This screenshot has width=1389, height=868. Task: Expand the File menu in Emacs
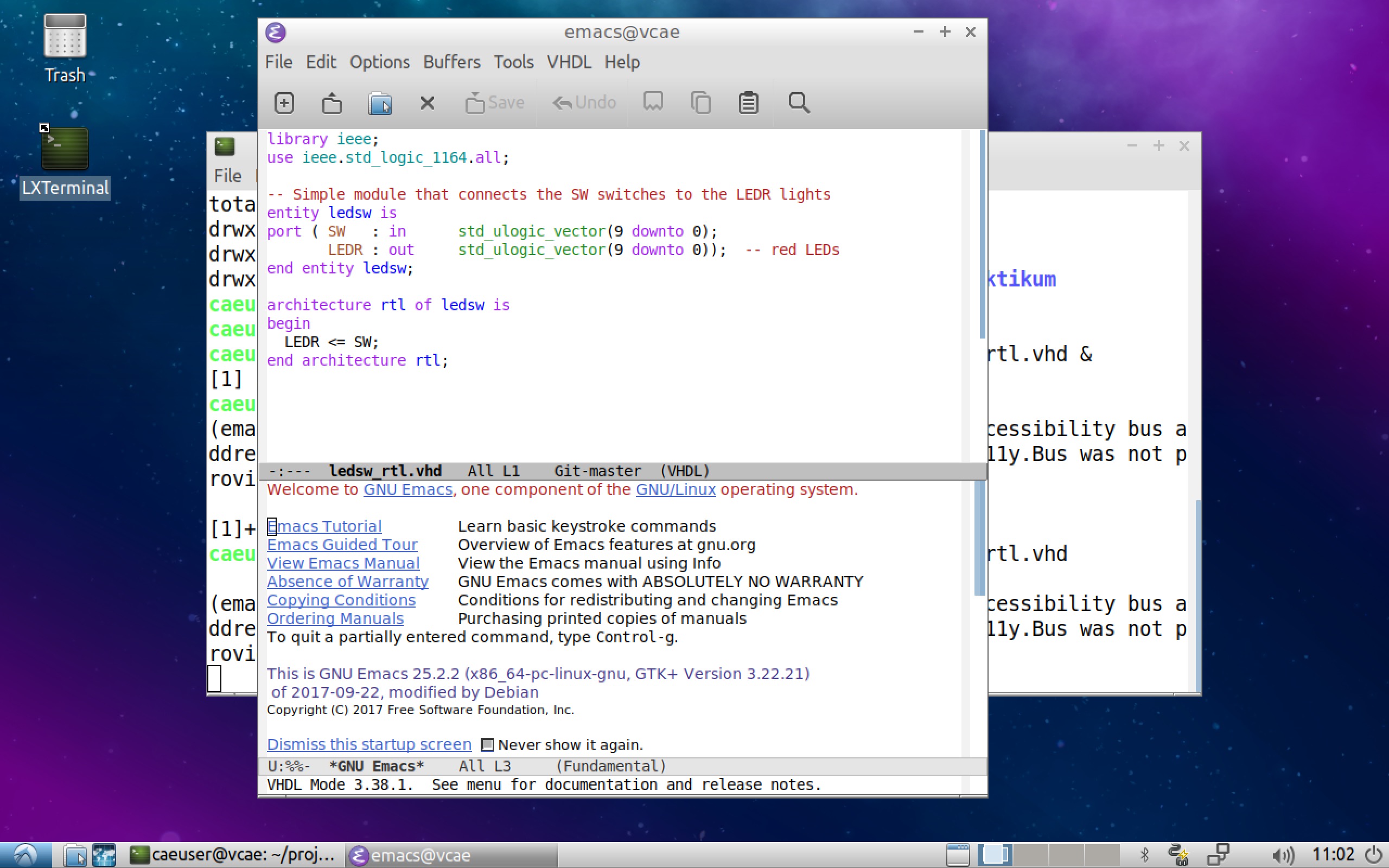tap(278, 62)
